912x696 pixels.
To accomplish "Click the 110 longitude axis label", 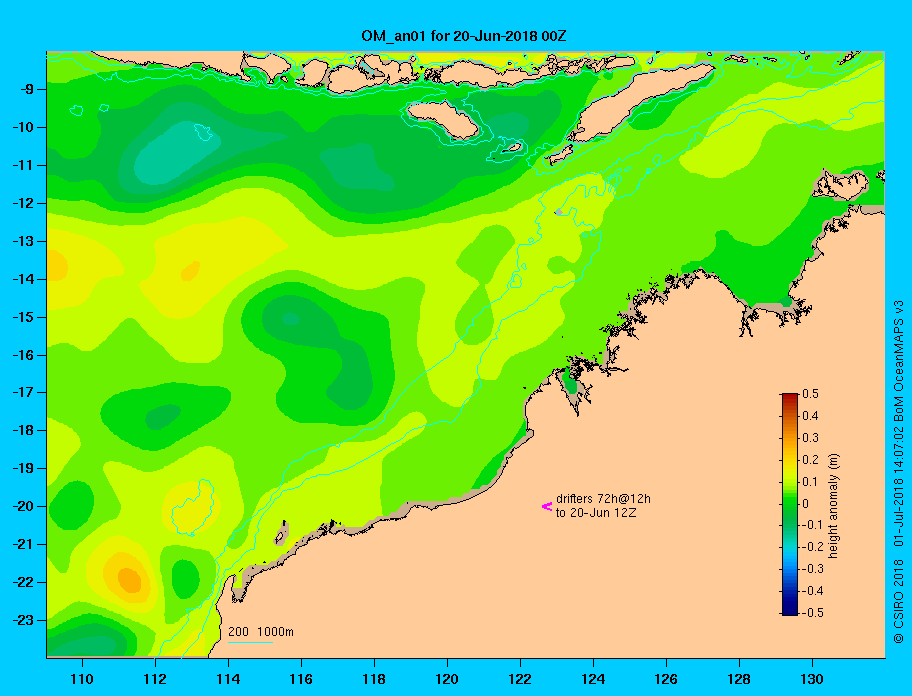I will (x=82, y=679).
